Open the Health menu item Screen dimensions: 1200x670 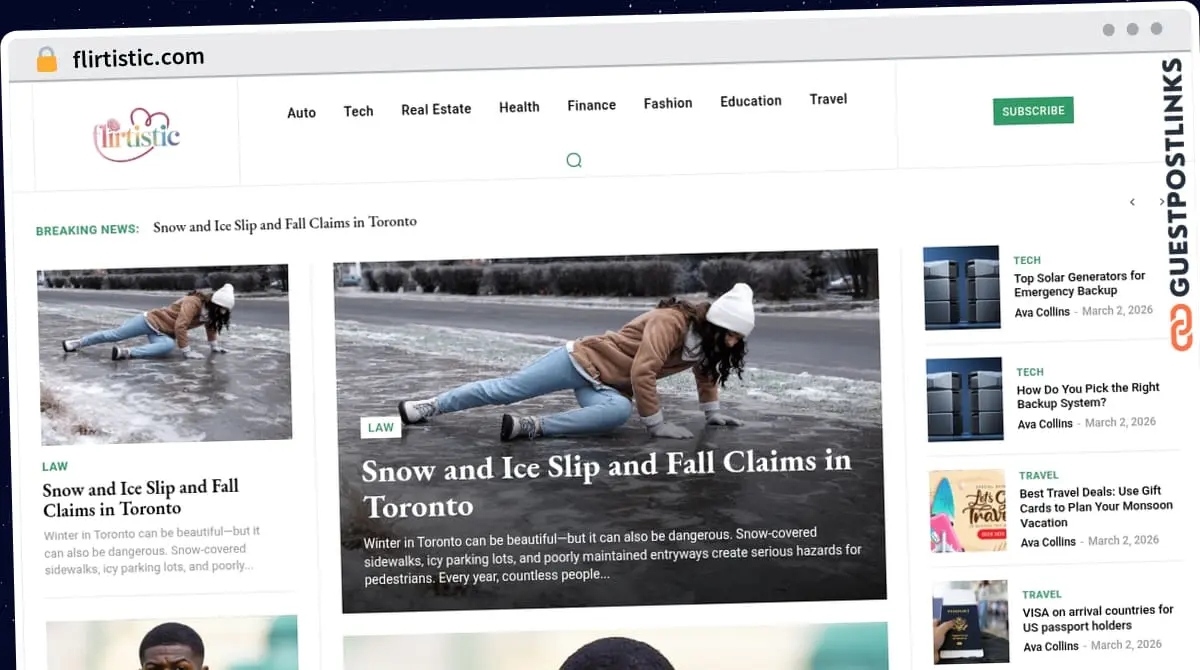(x=519, y=107)
